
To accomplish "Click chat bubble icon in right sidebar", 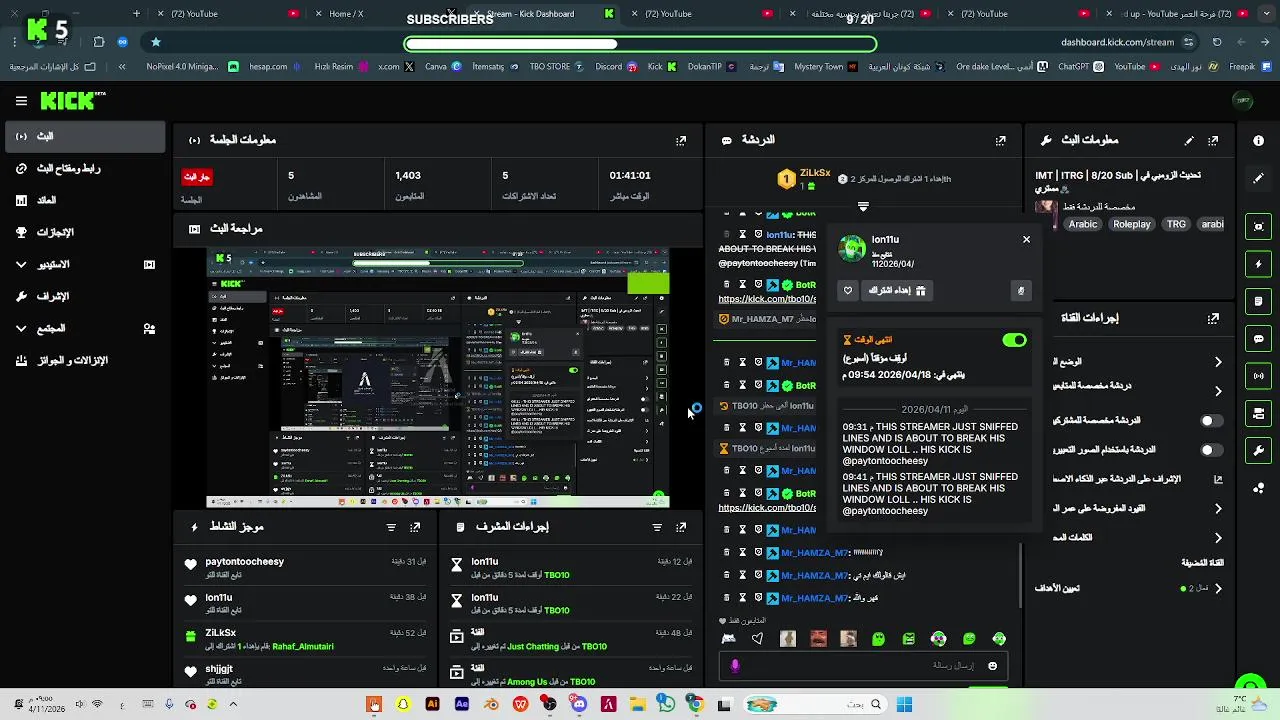I will point(1259,339).
